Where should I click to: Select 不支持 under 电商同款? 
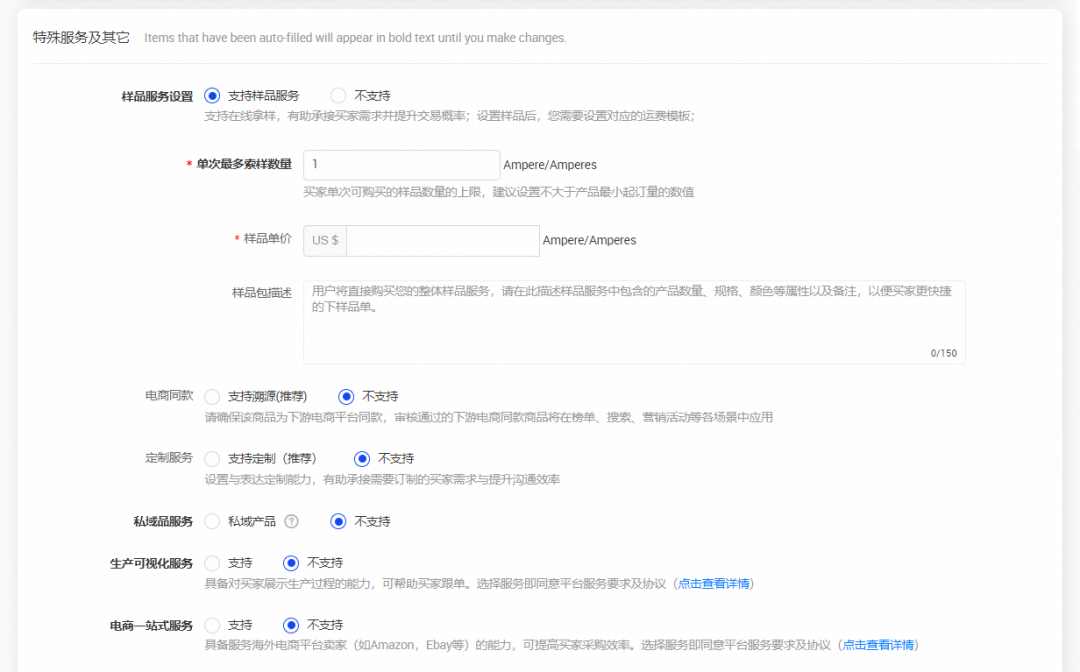pyautogui.click(x=347, y=396)
